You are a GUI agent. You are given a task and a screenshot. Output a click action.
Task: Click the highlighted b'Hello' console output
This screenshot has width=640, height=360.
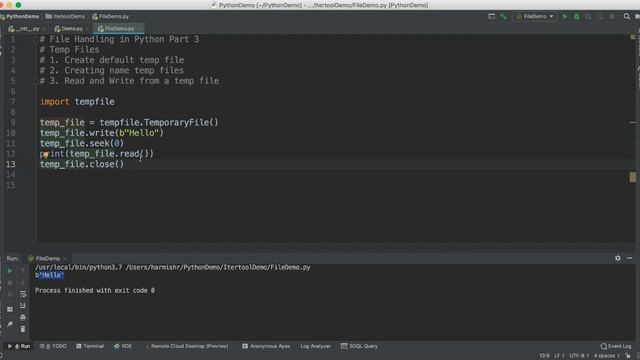[x=49, y=275]
